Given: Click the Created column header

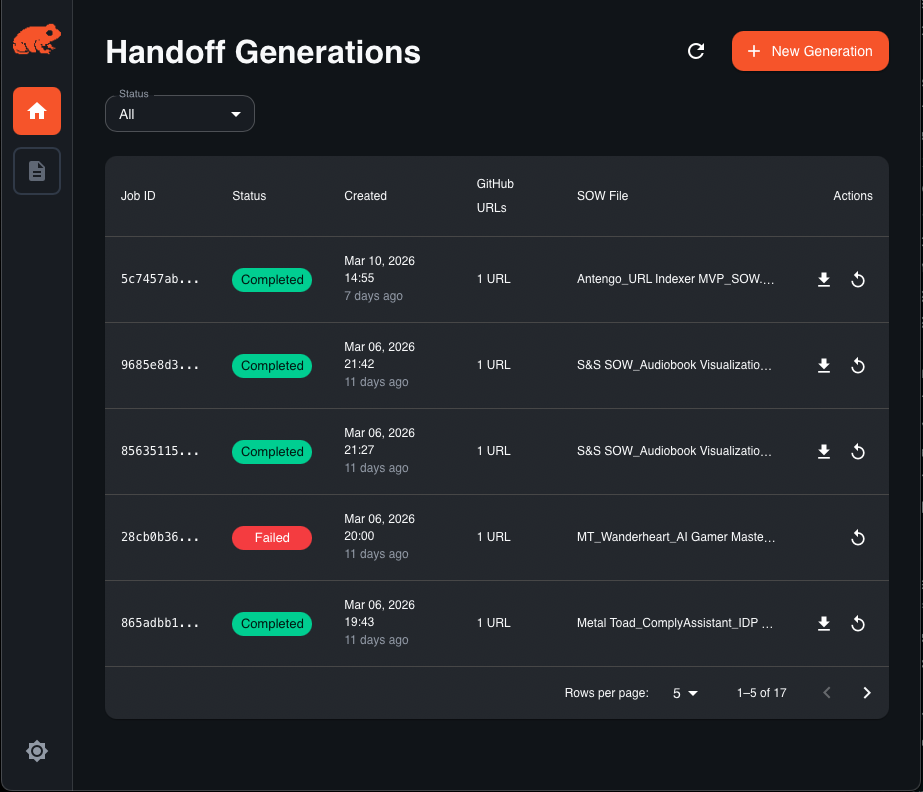Looking at the screenshot, I should 365,196.
